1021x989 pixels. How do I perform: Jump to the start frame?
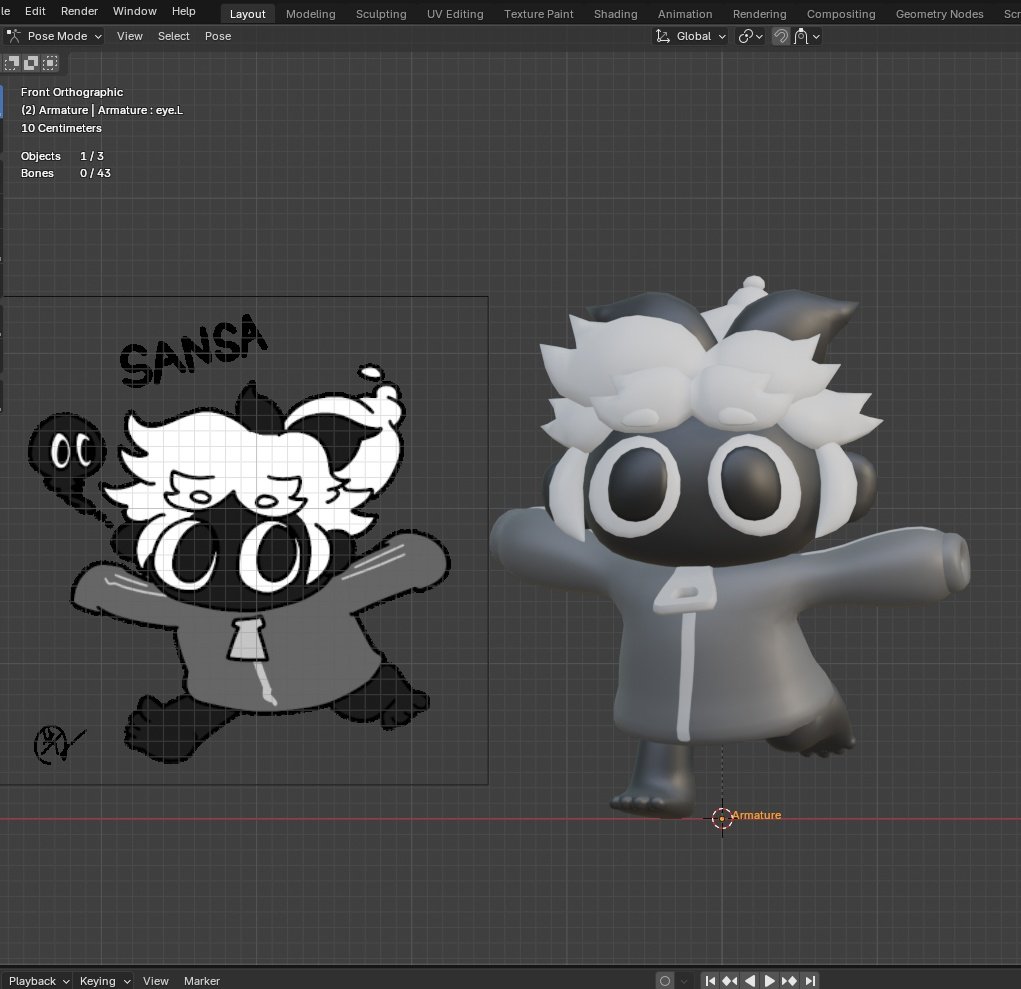pos(710,981)
